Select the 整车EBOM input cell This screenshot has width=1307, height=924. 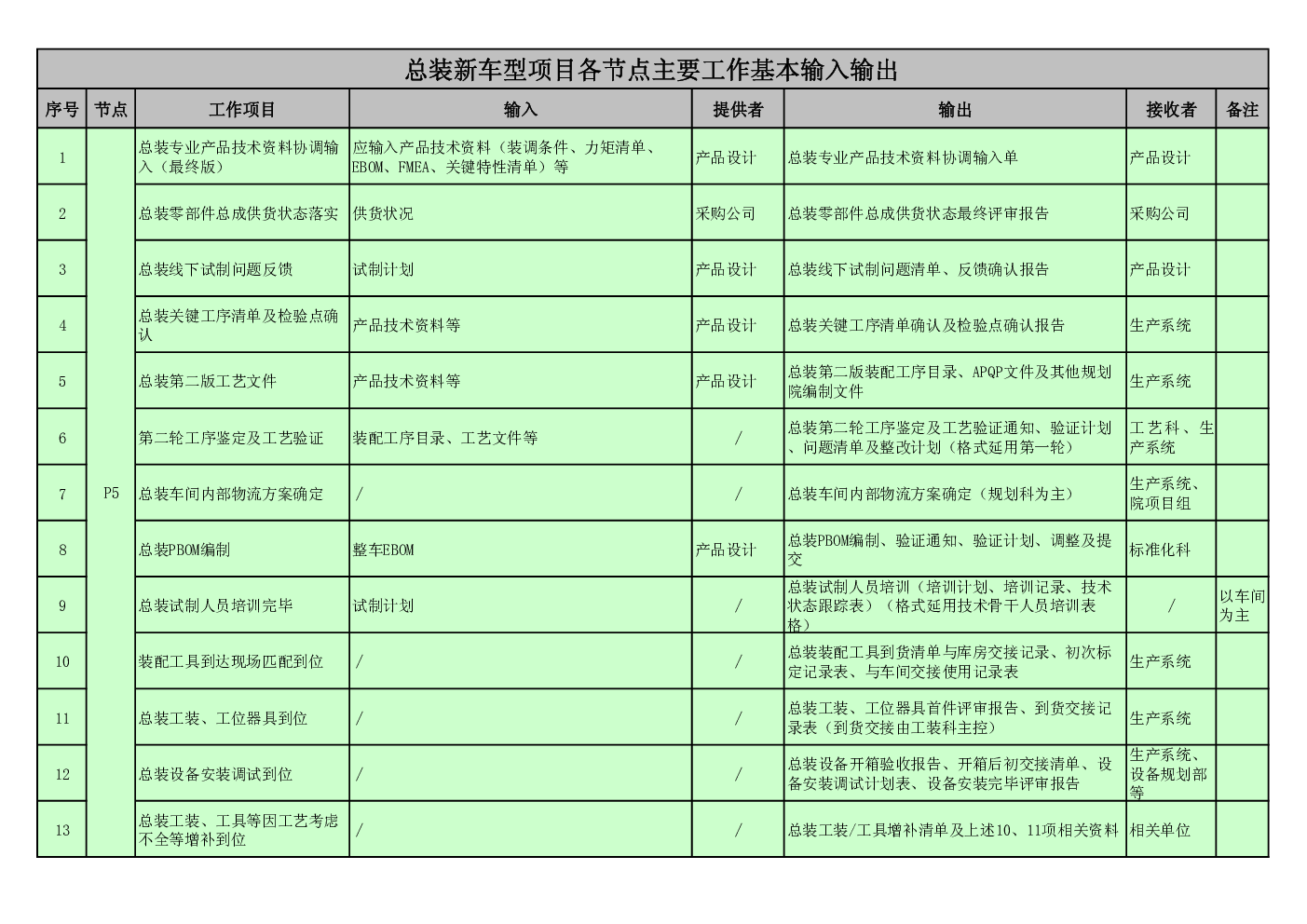520,550
